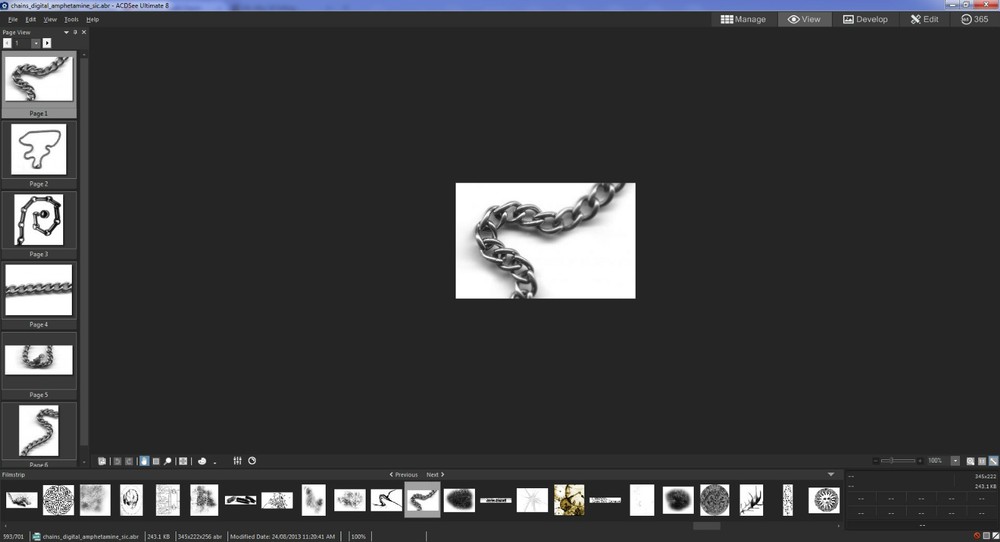Open the Tools menu
This screenshot has height=542, width=1000.
tap(71, 20)
